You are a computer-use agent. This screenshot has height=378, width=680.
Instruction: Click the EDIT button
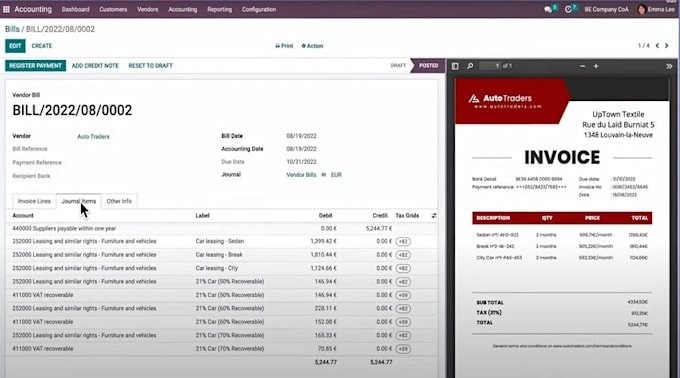[15, 46]
